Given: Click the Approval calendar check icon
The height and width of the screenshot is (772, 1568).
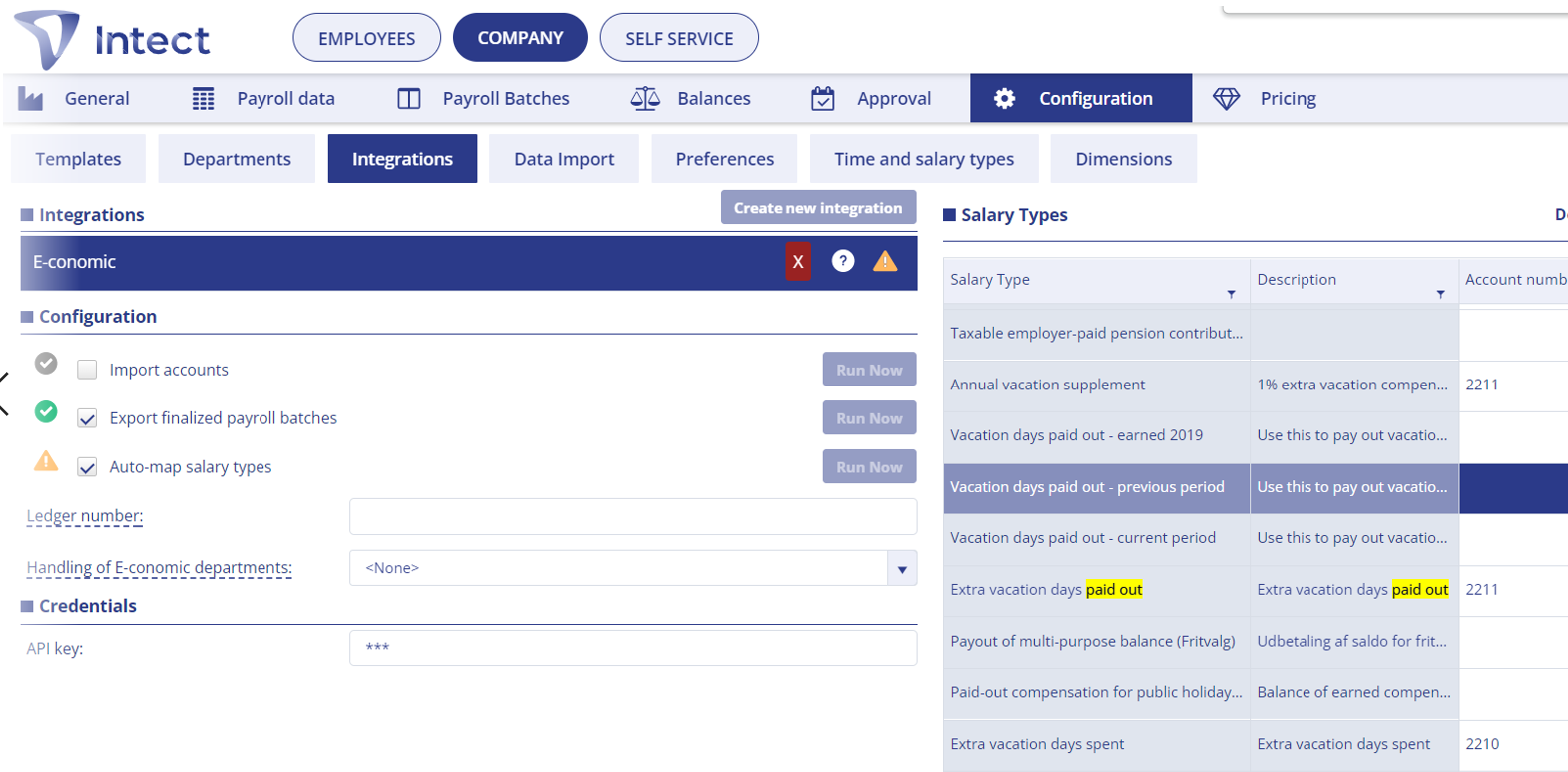Looking at the screenshot, I should (823, 99).
